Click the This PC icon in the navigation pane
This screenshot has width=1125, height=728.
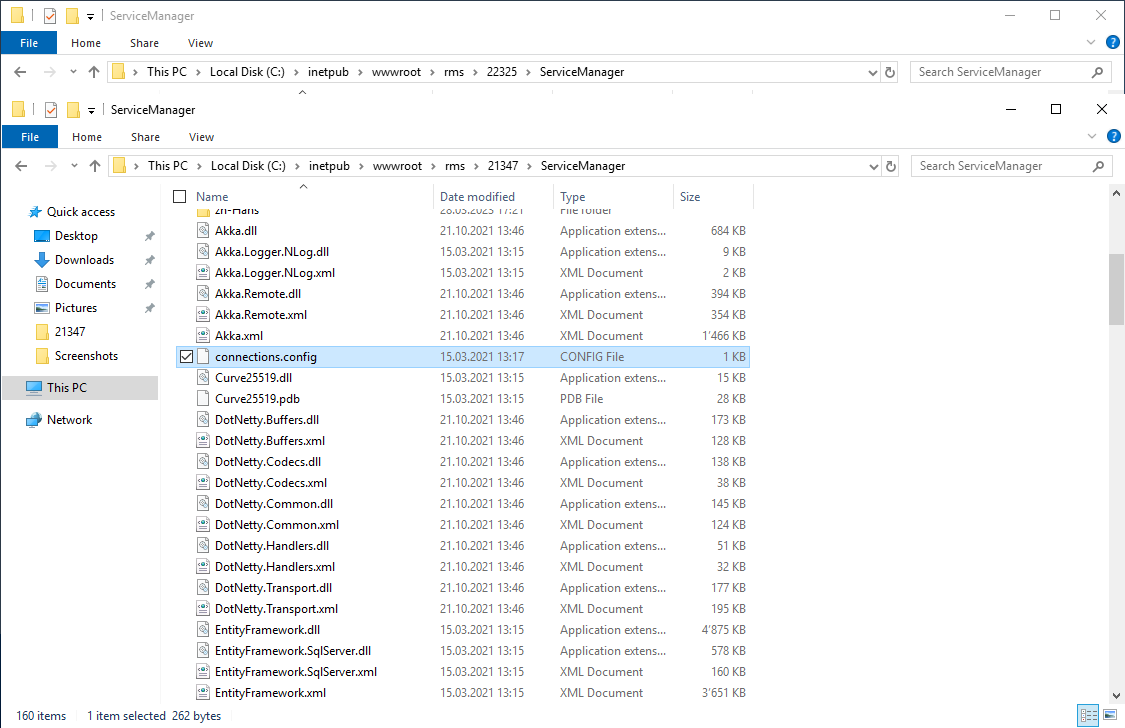pos(34,388)
